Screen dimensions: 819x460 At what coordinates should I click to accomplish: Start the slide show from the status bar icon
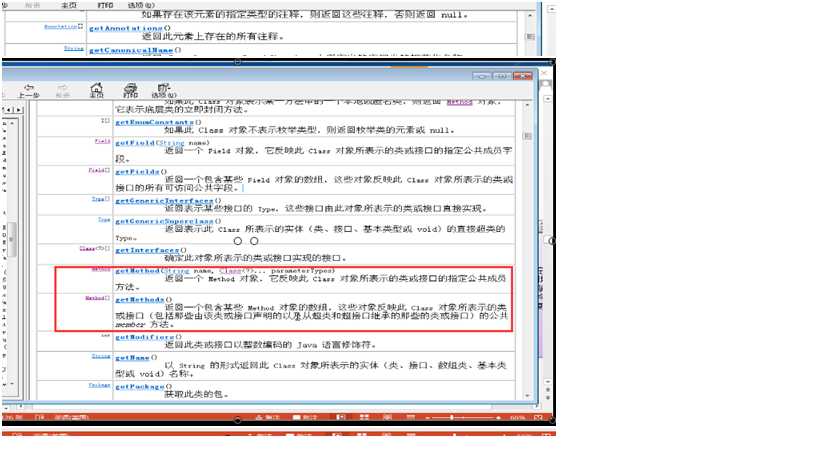coord(411,417)
